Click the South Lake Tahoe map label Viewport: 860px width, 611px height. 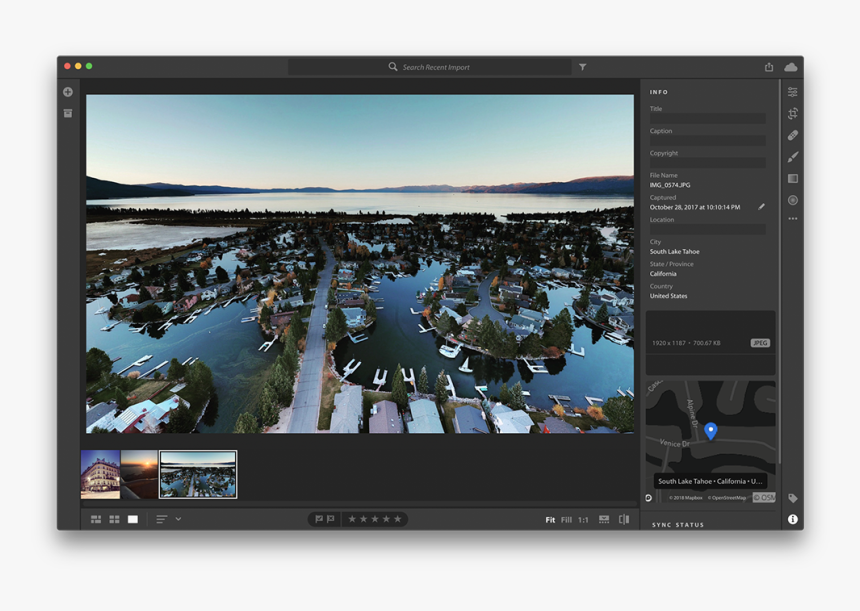[710, 481]
